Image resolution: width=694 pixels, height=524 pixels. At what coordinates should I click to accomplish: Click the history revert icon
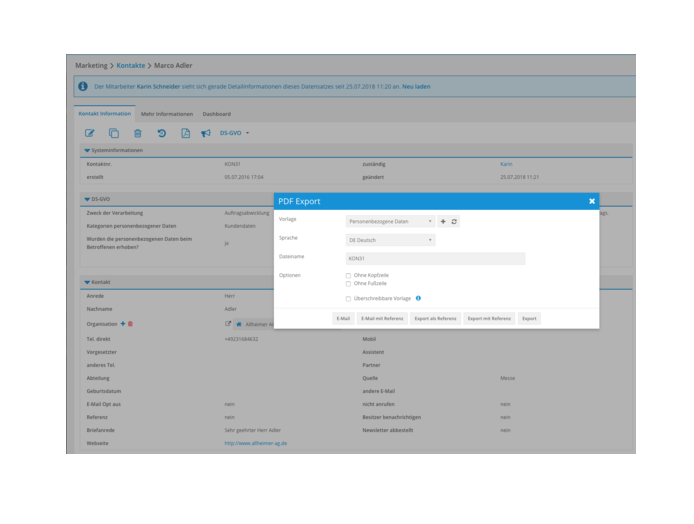pyautogui.click(x=162, y=133)
